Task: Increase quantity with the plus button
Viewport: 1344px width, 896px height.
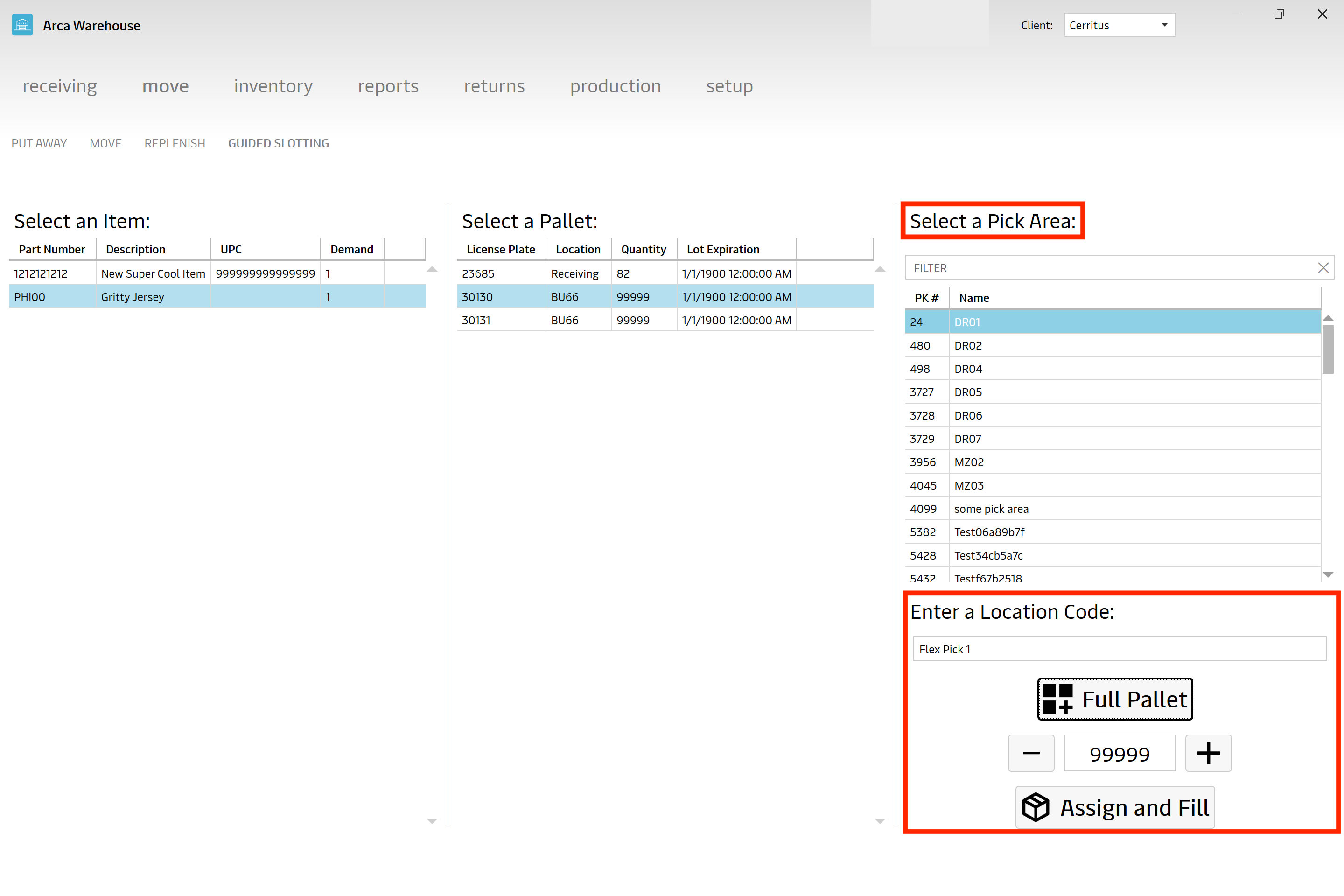Action: 1208,753
